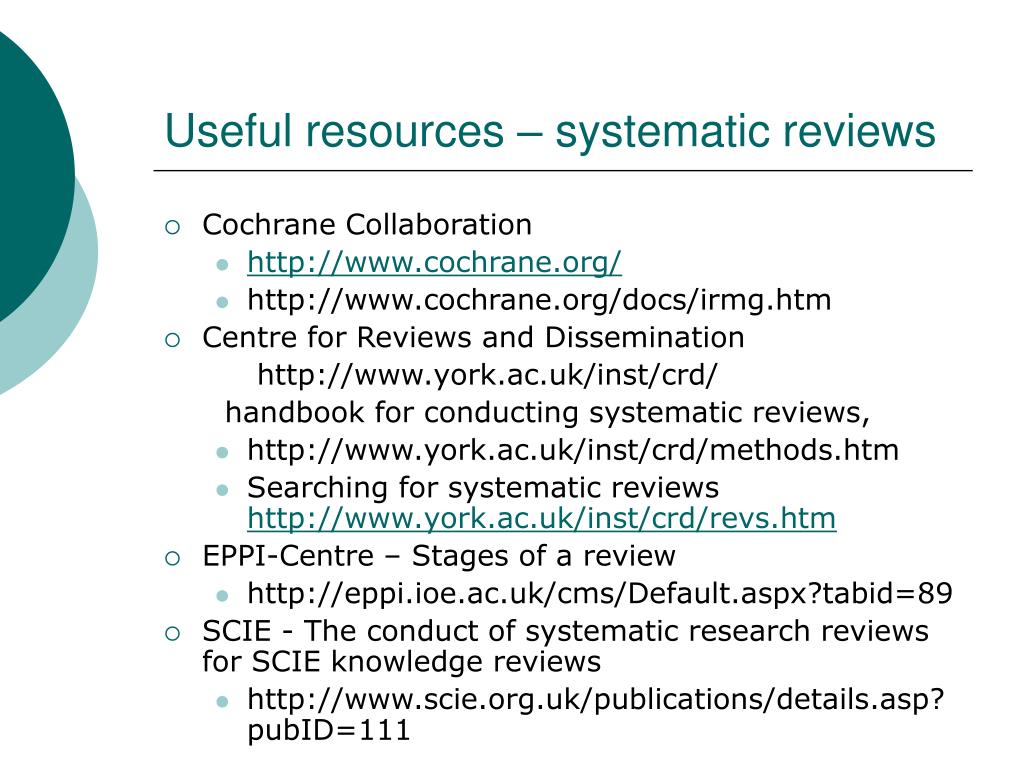The height and width of the screenshot is (768, 1024).
Task: Open the http://www.cochrane.org/ link
Action: tap(434, 263)
